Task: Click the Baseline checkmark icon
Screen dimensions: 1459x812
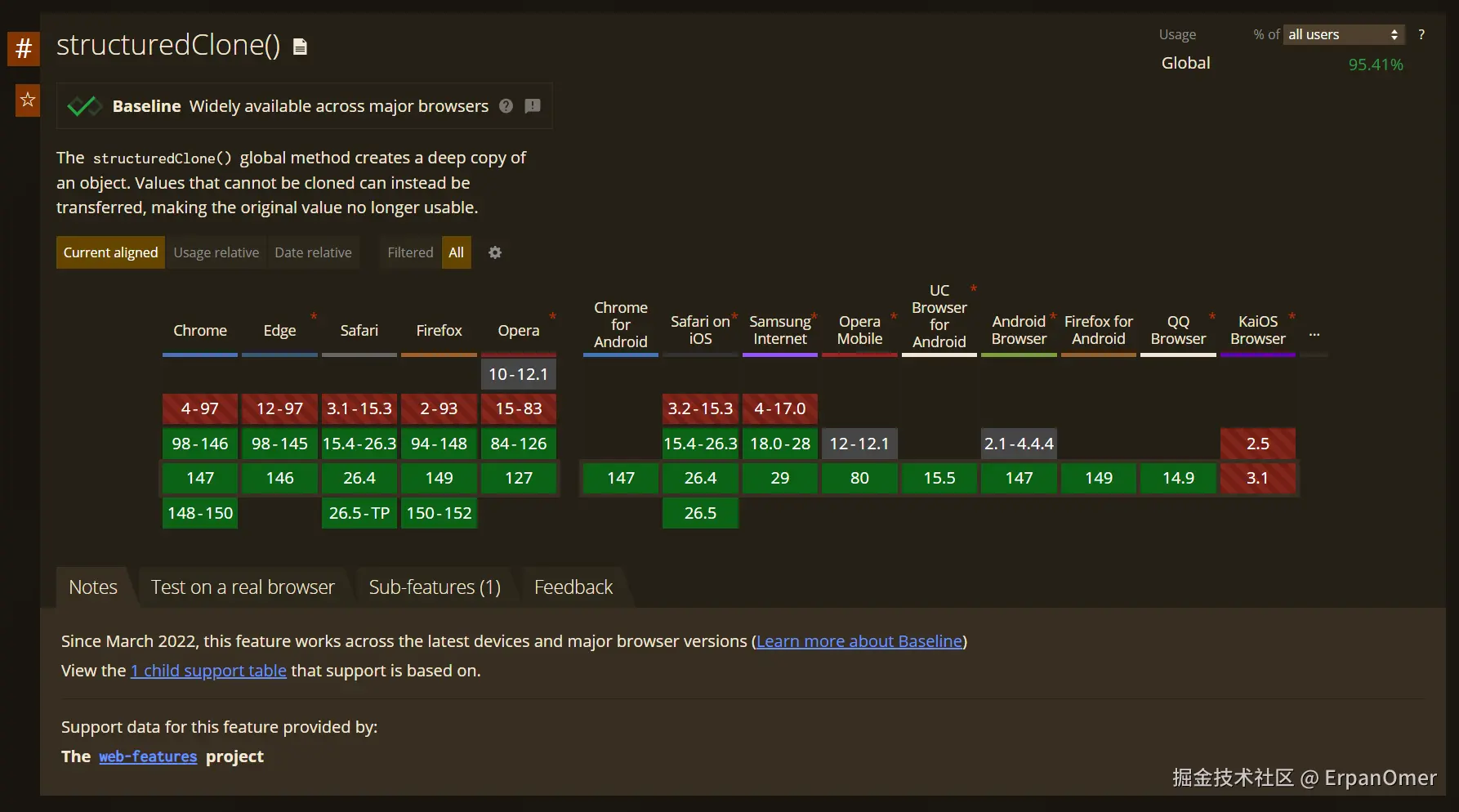Action: [x=84, y=106]
